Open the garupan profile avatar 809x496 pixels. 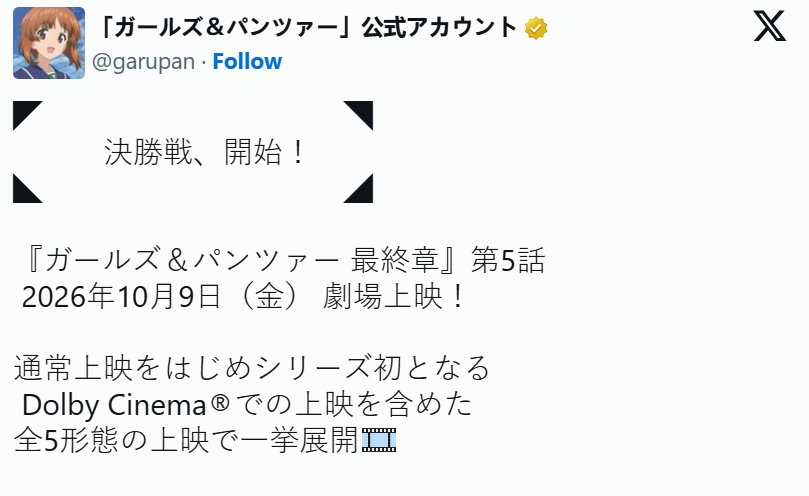pos(49,43)
